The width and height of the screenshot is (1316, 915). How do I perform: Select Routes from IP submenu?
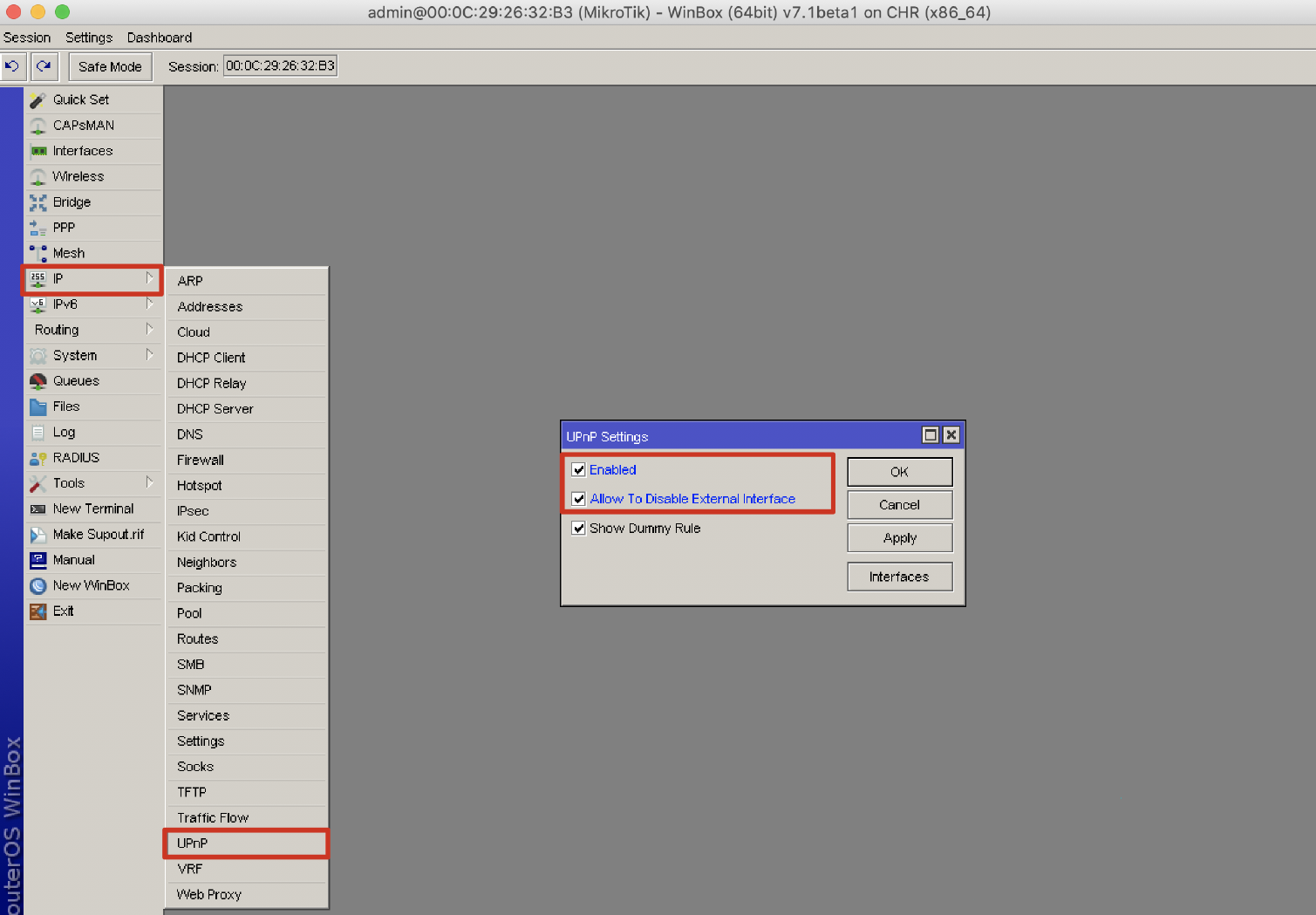tap(246, 639)
